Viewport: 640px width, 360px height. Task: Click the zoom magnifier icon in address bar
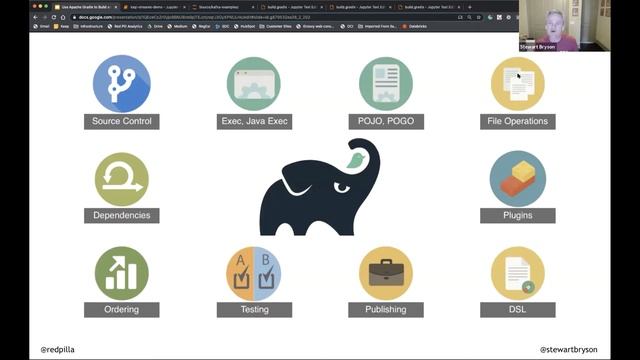pyautogui.click(x=469, y=17)
